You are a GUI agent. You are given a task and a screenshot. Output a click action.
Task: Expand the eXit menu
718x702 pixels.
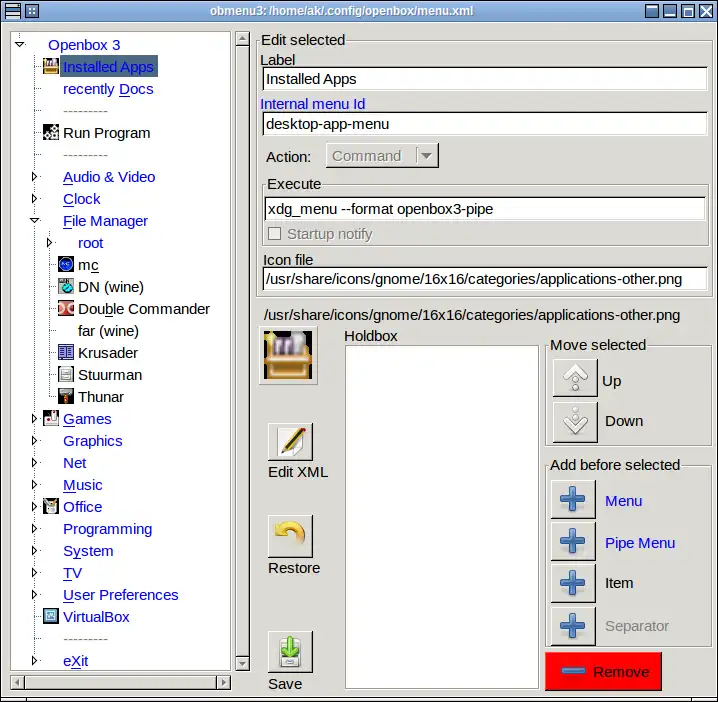coord(34,660)
